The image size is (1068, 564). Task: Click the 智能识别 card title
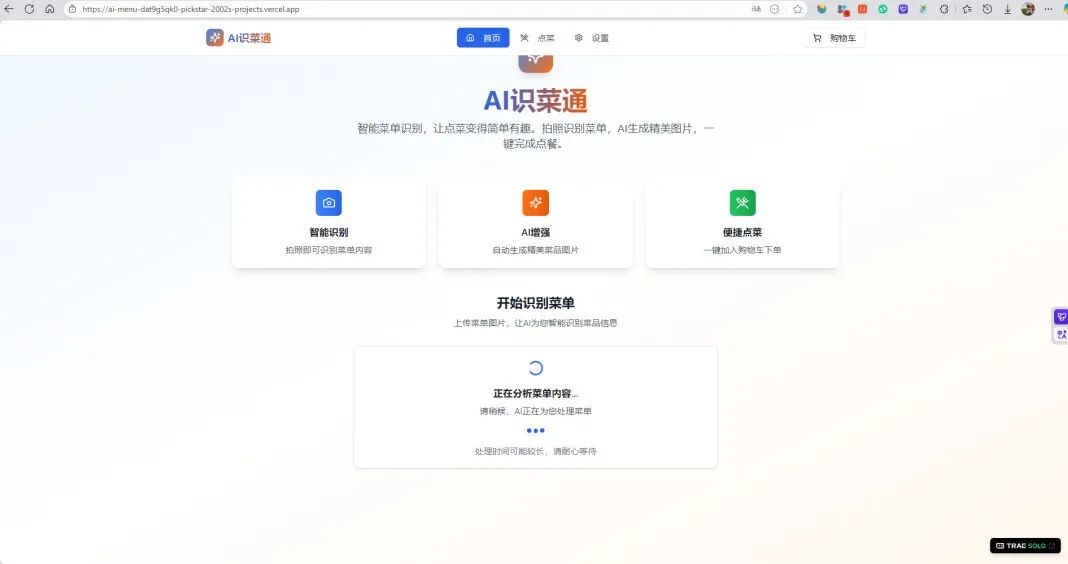pos(329,232)
